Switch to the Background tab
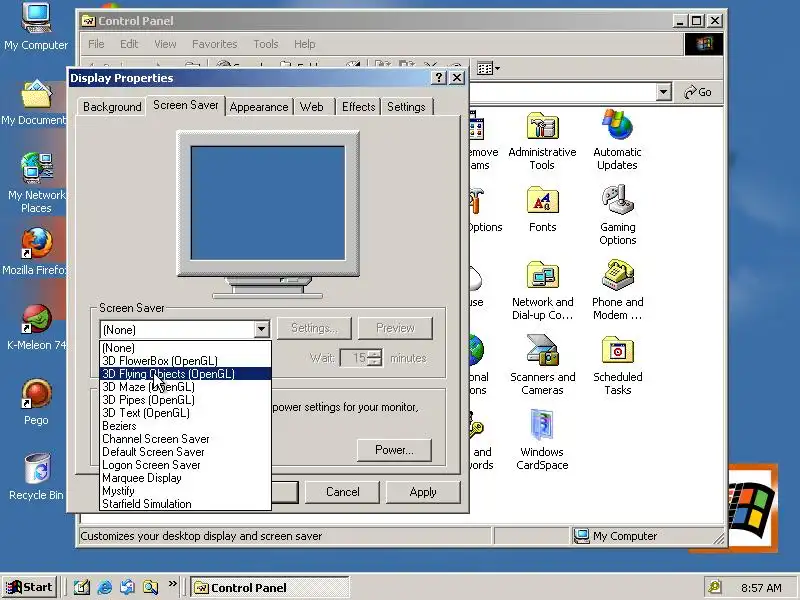 pos(112,107)
